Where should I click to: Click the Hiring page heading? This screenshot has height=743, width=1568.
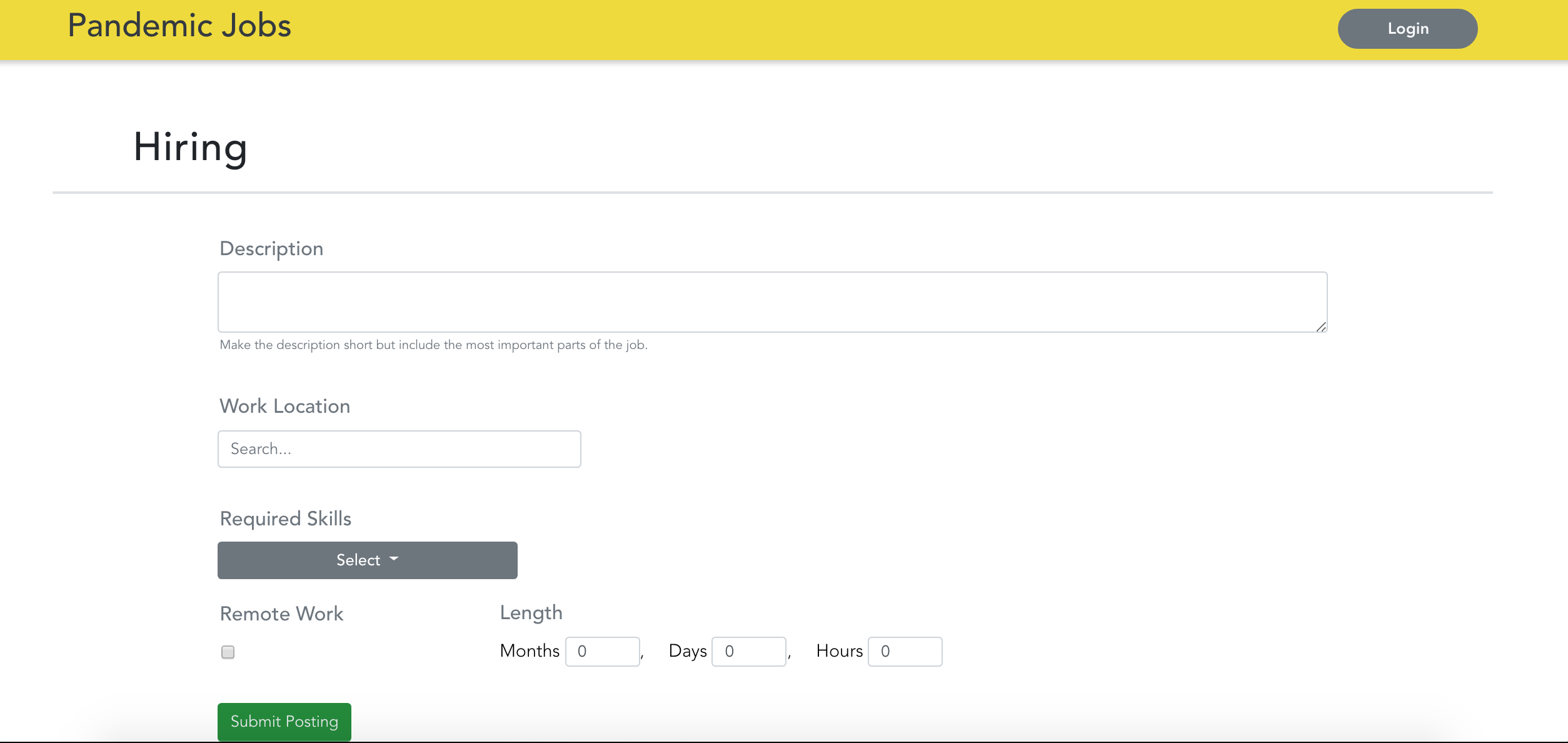click(190, 147)
